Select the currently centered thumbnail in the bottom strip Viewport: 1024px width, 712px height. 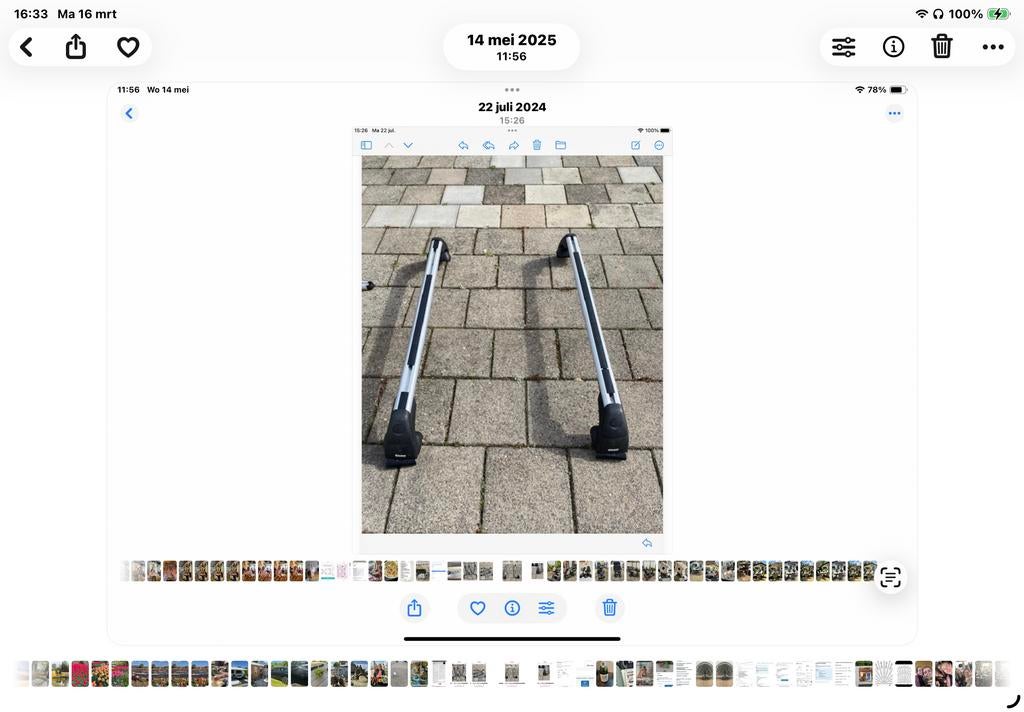point(512,673)
